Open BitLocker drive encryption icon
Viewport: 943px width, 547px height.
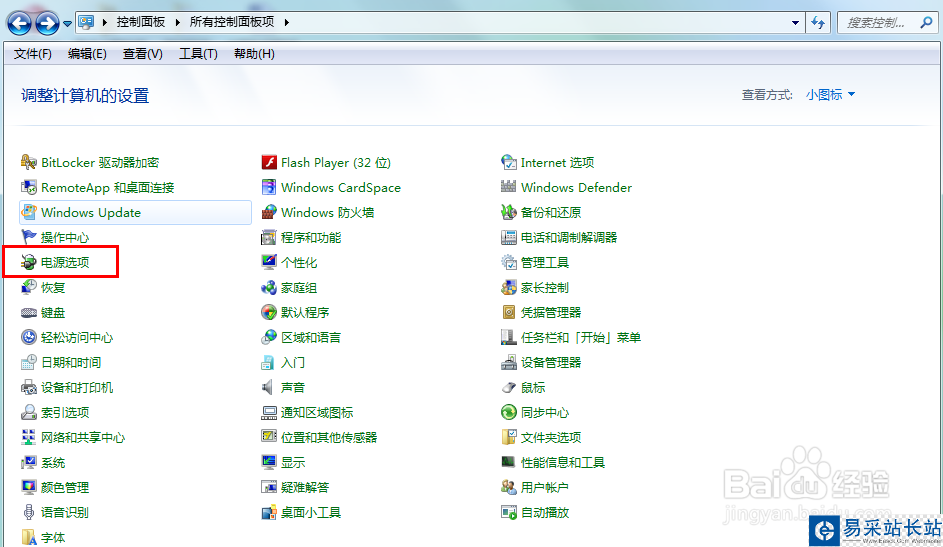[x=28, y=162]
